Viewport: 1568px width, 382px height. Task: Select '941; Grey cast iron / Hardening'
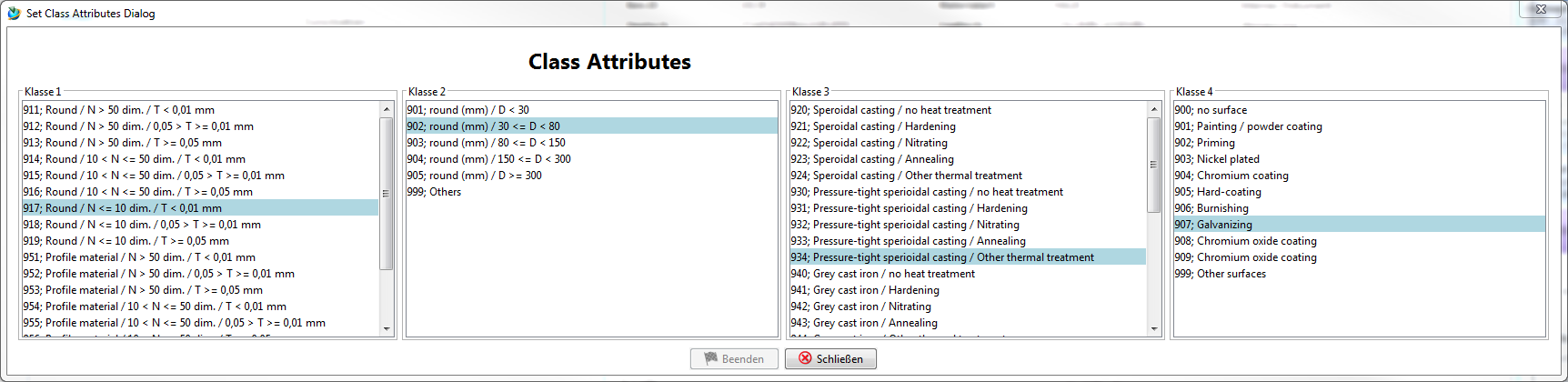click(864, 290)
